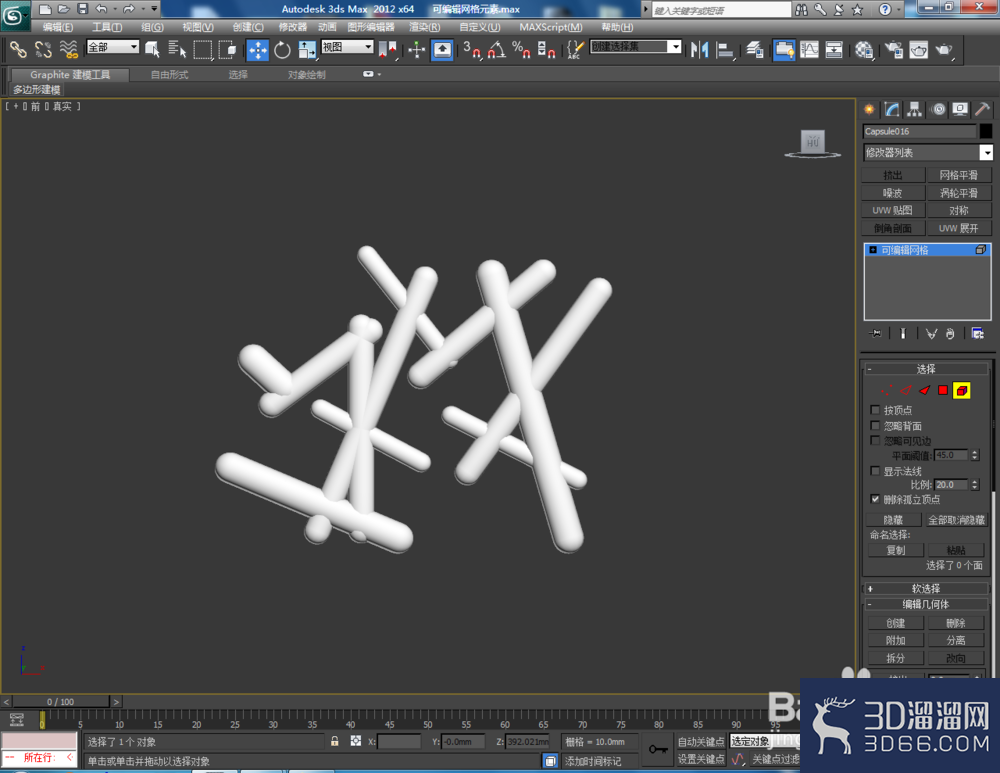Open the 编辑(E) menu

coord(58,27)
